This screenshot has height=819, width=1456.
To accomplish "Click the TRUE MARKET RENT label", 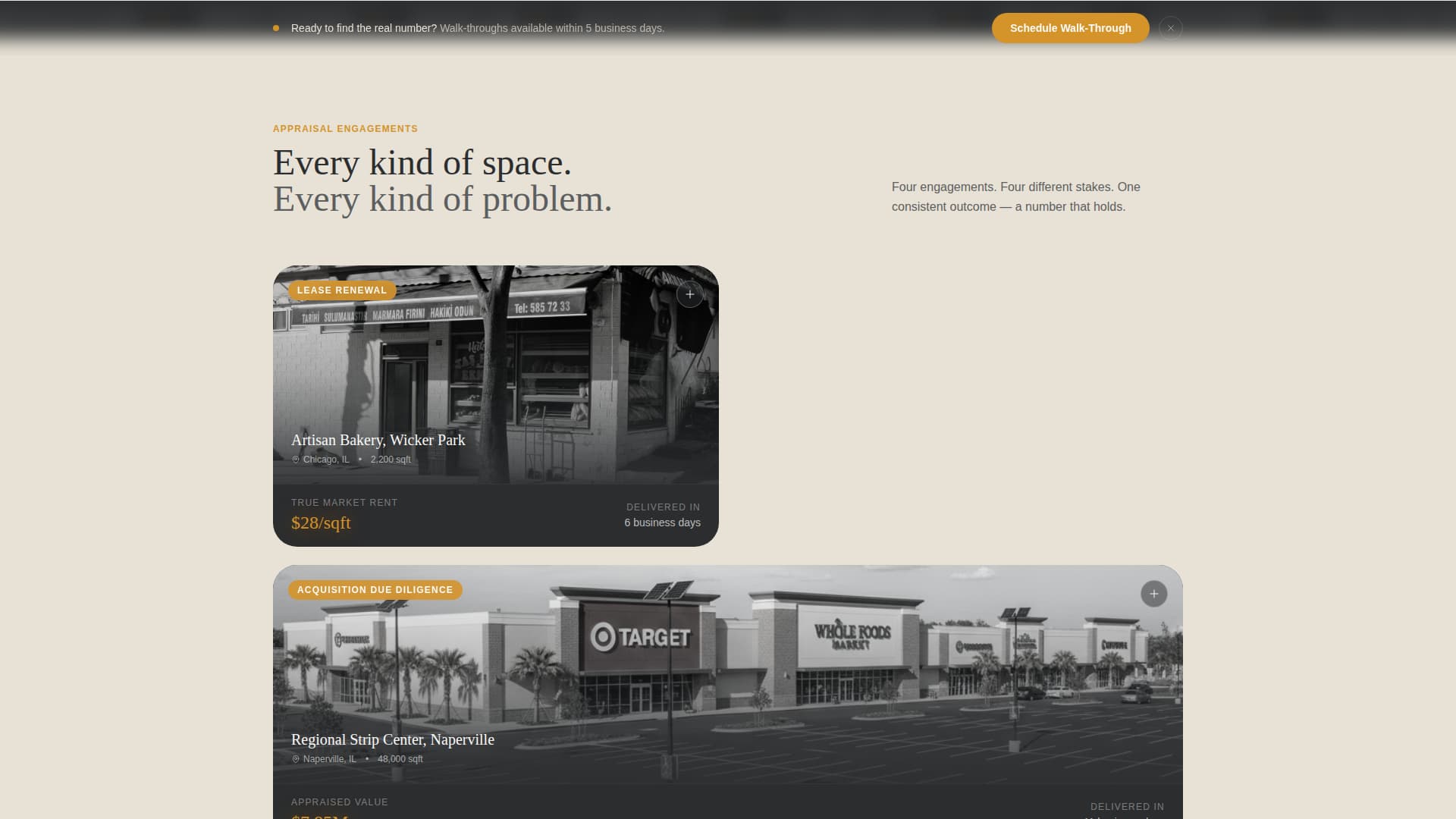I will (344, 502).
